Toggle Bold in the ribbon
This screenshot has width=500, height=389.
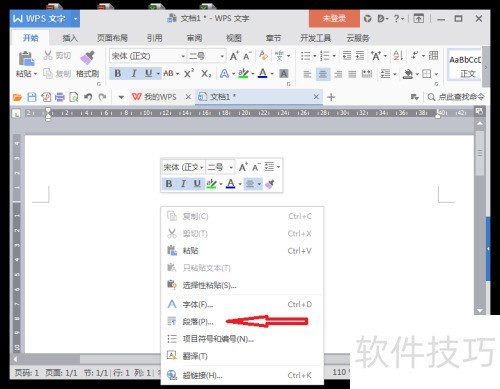[x=117, y=73]
